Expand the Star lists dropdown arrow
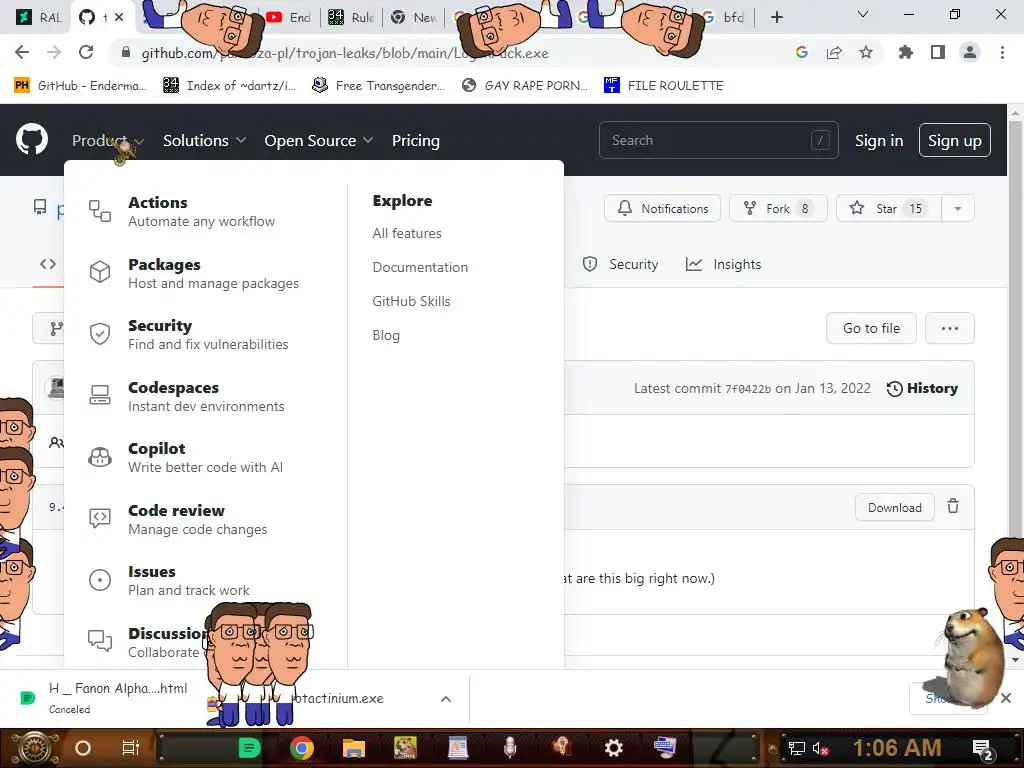Image resolution: width=1024 pixels, height=768 pixels. pos(958,208)
